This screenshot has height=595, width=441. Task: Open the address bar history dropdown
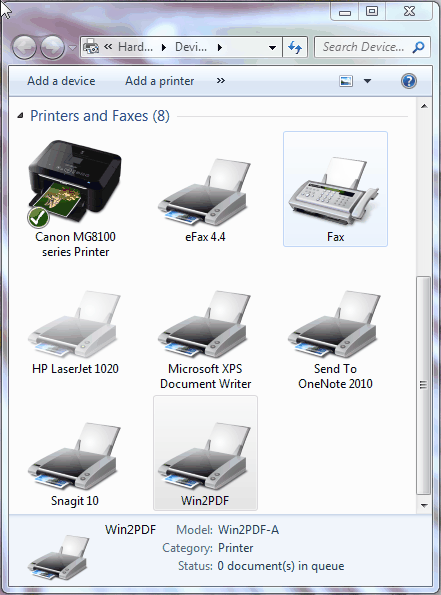click(272, 48)
